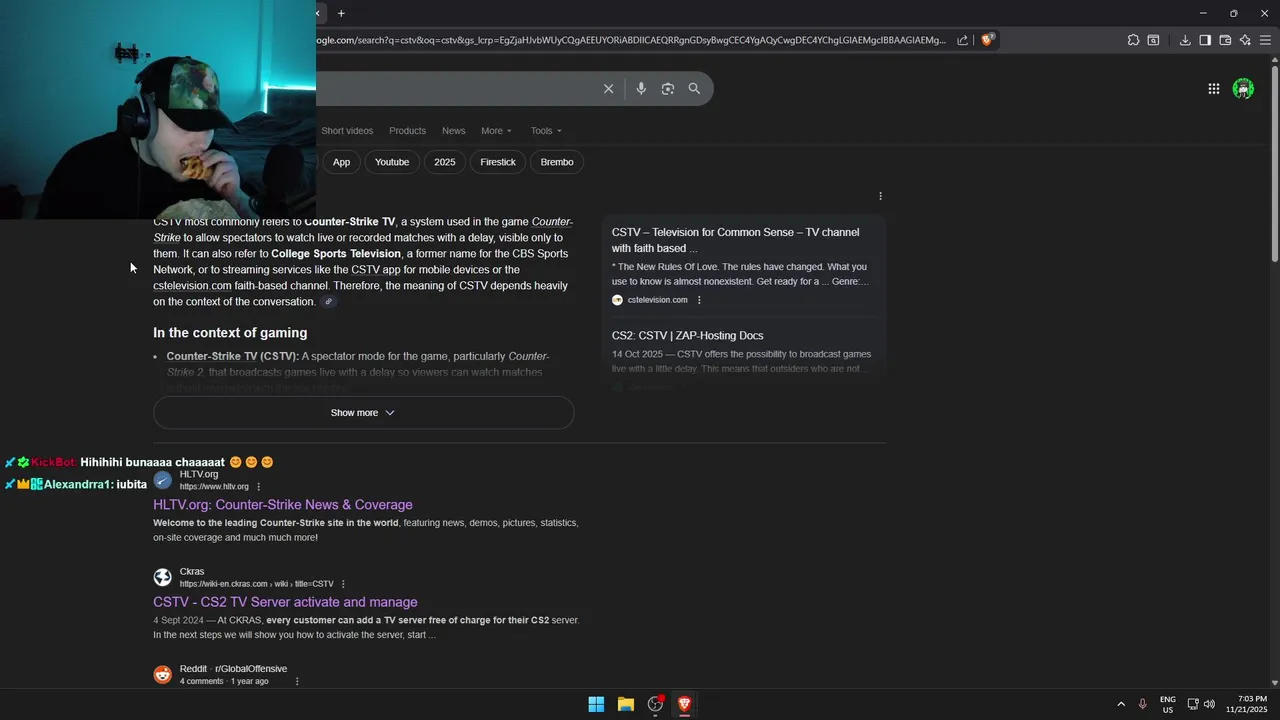Image resolution: width=1280 pixels, height=720 pixels.
Task: Open clock and date 7:03 PM
Action: coord(1247,704)
